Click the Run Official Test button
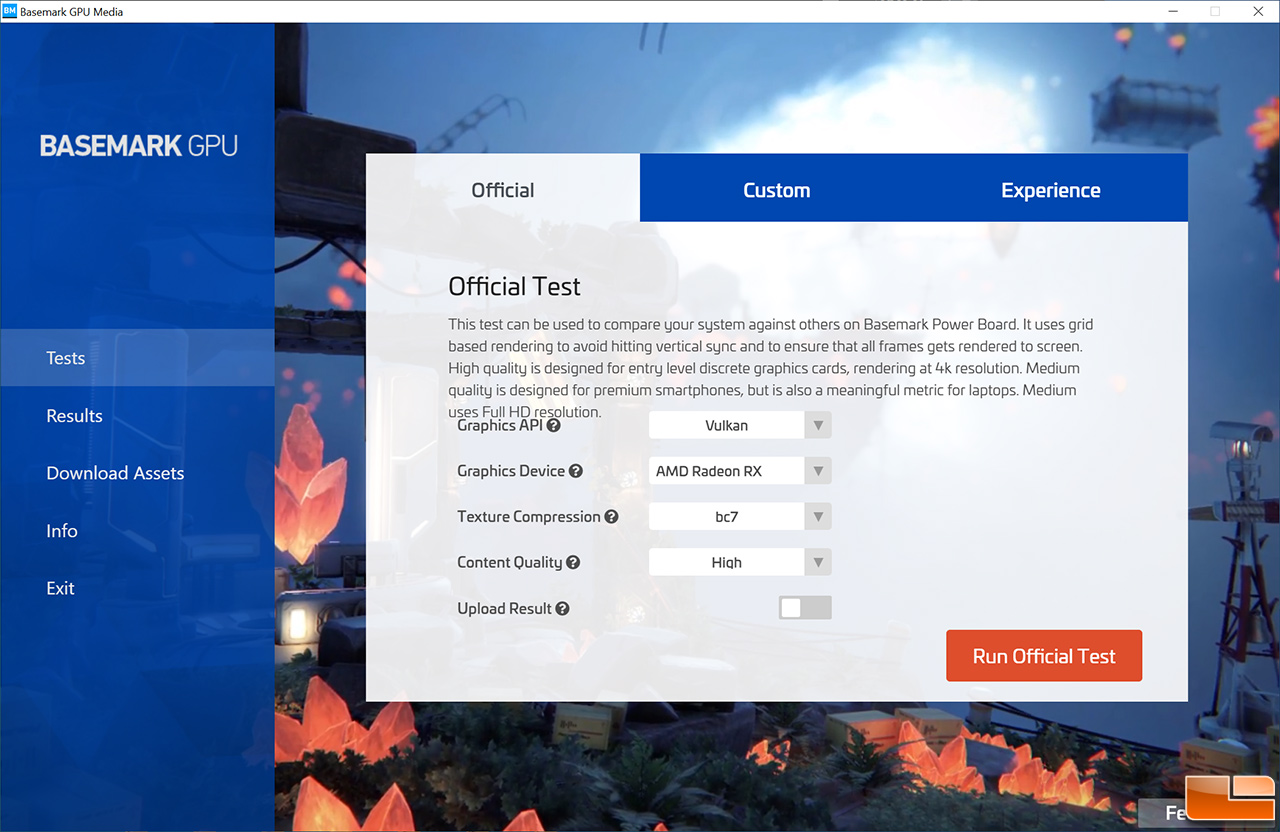This screenshot has width=1280, height=832. tap(1044, 656)
